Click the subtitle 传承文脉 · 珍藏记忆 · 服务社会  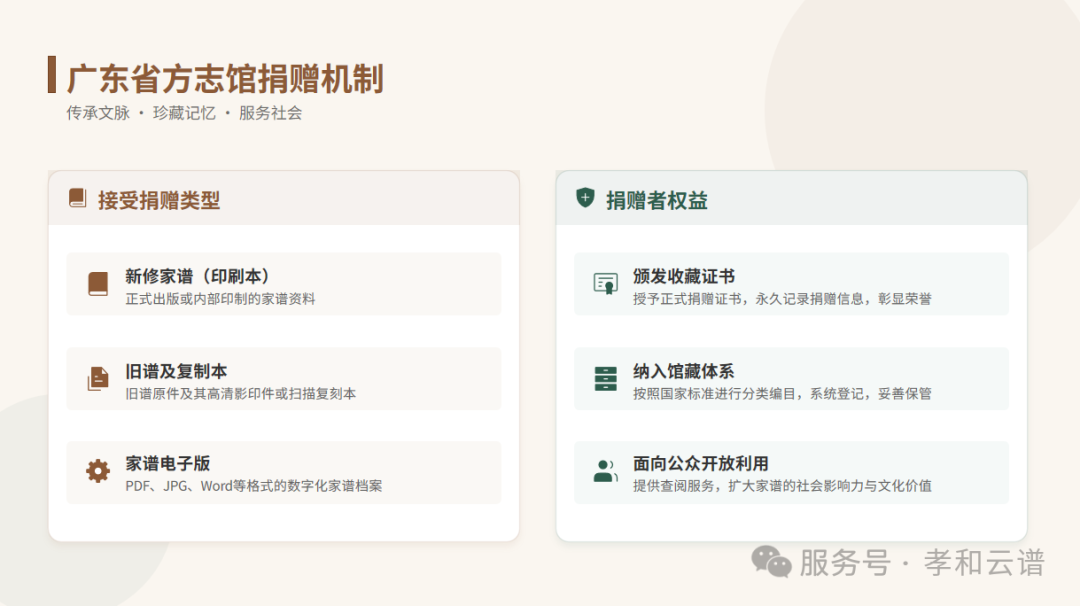(x=184, y=113)
